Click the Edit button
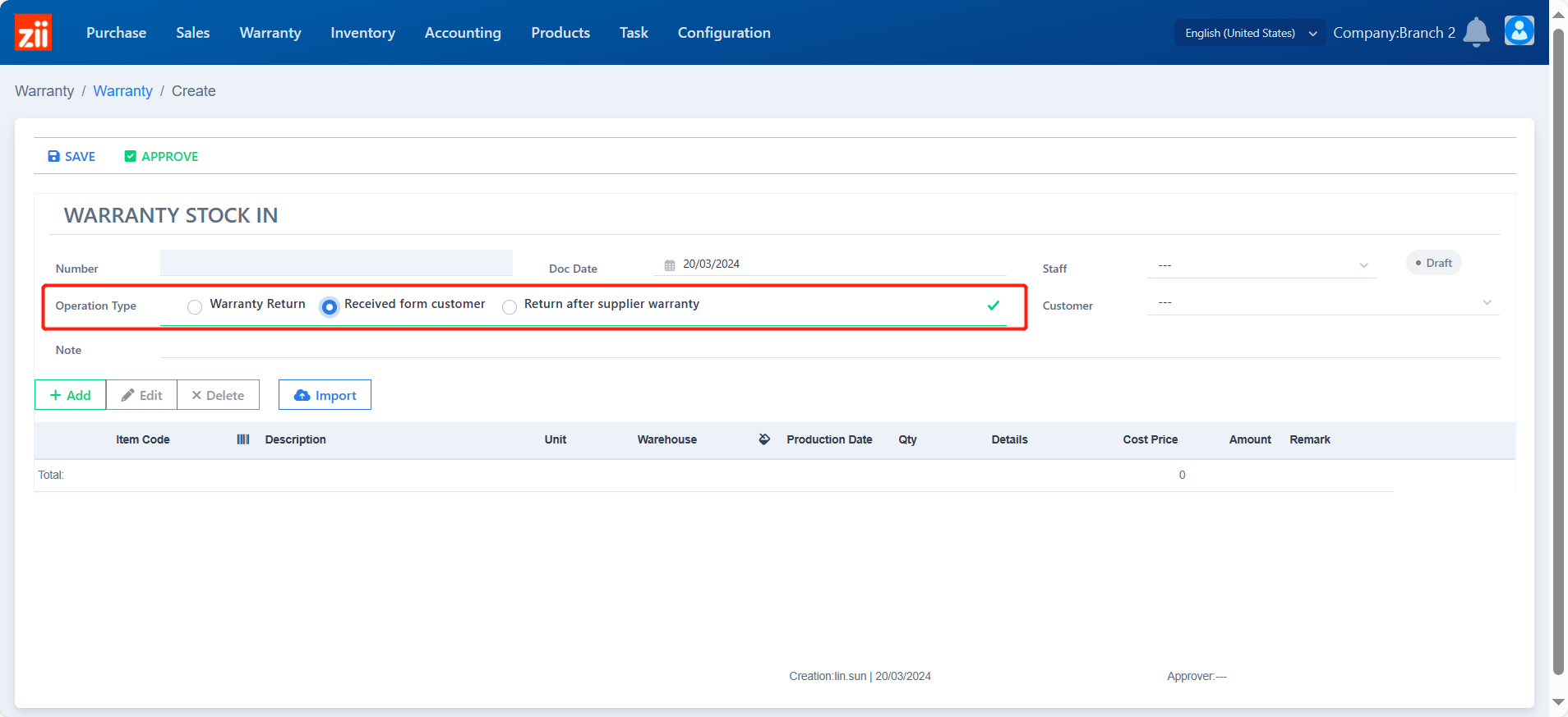The height and width of the screenshot is (717, 1568). pyautogui.click(x=141, y=395)
